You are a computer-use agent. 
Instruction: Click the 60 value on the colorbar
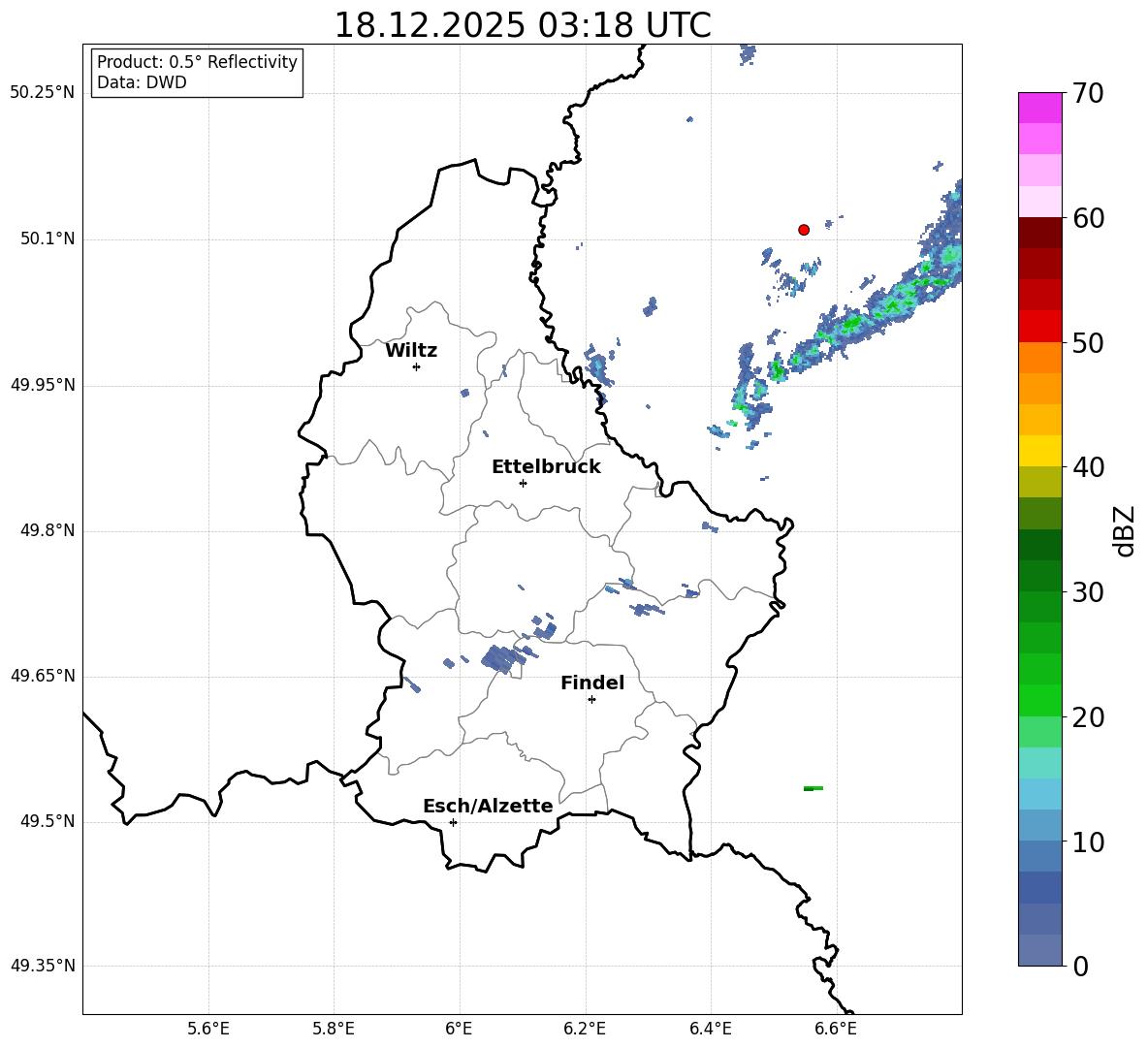coord(1088,218)
